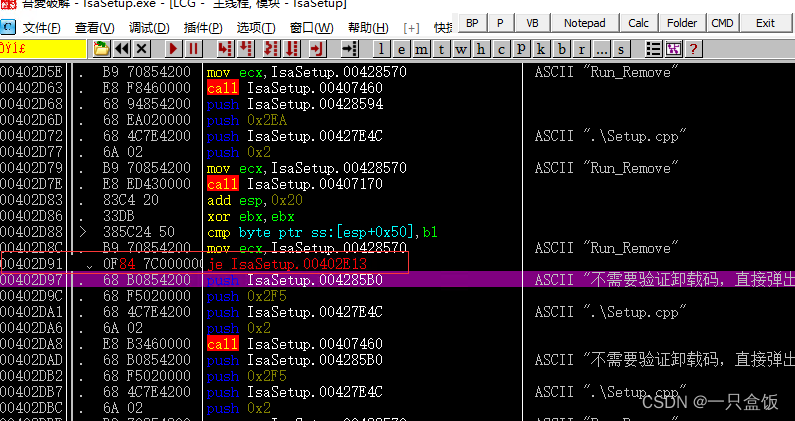Open Memory map with 'm' button
Image resolution: width=795 pixels, height=421 pixels.
coord(421,49)
